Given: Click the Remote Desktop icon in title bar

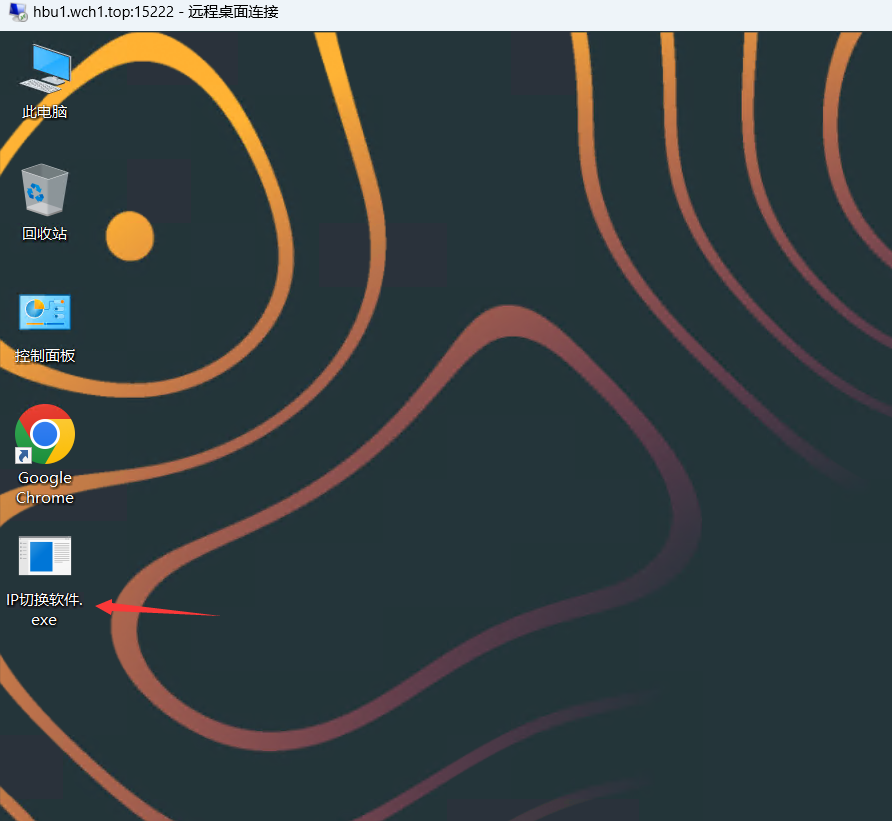Looking at the screenshot, I should click(18, 13).
